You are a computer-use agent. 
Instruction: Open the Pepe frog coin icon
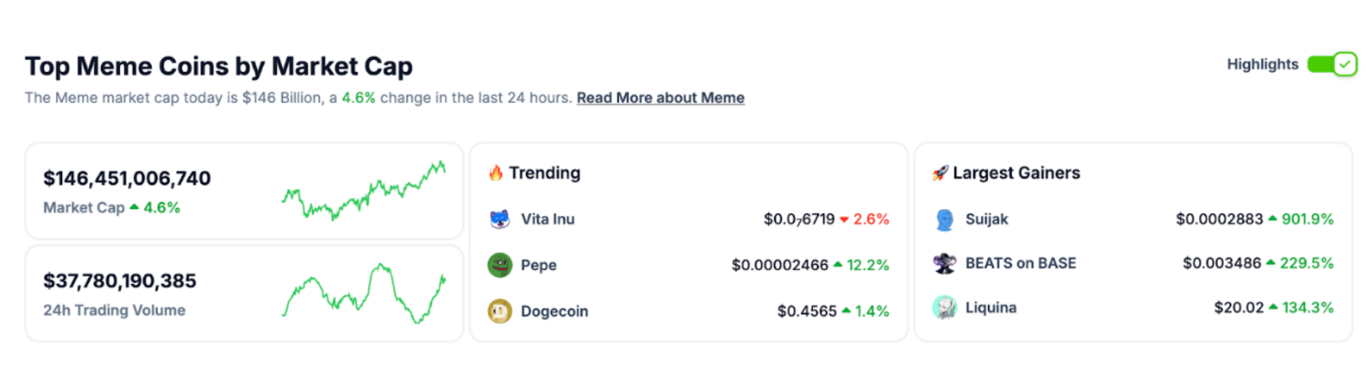[499, 265]
